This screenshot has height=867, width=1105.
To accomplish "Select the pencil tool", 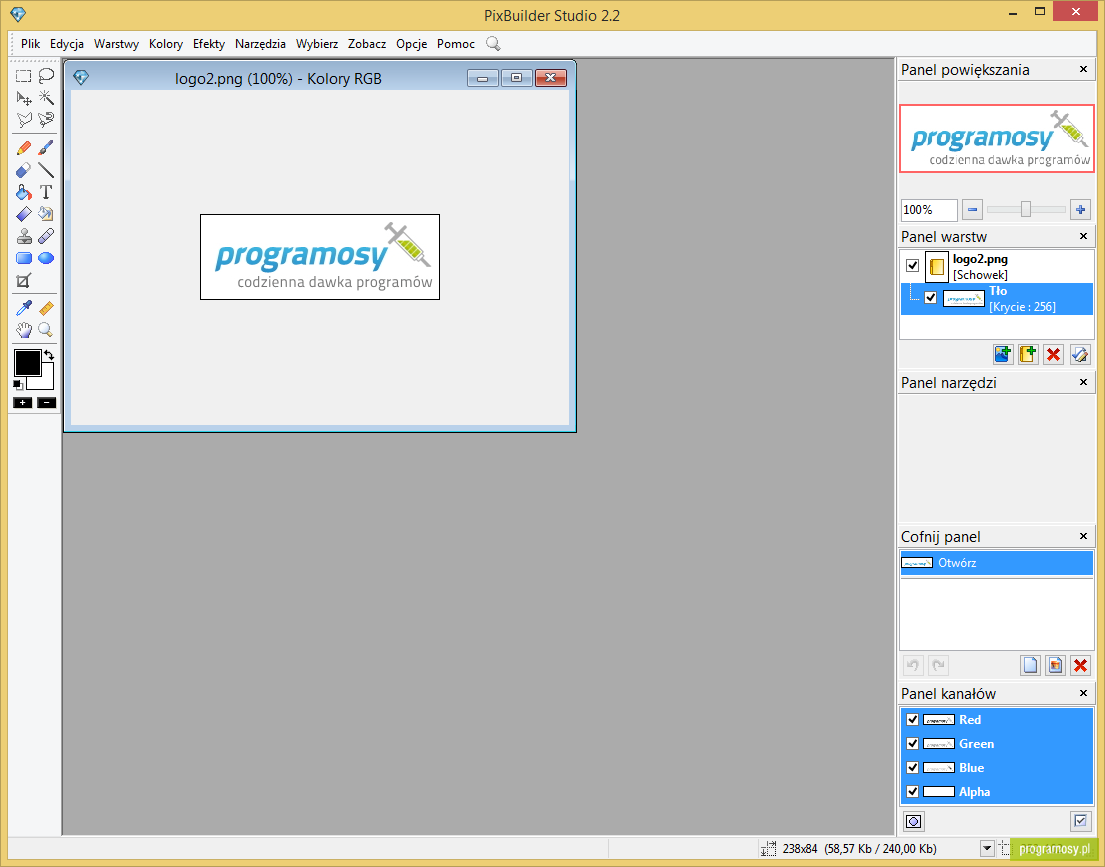I will coord(24,148).
